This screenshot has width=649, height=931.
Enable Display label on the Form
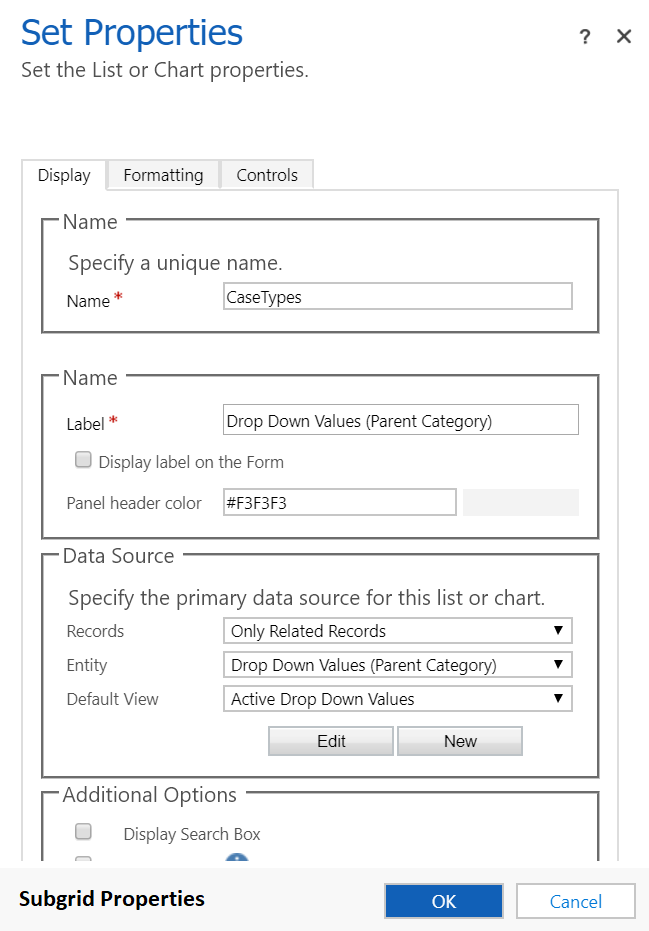point(84,461)
